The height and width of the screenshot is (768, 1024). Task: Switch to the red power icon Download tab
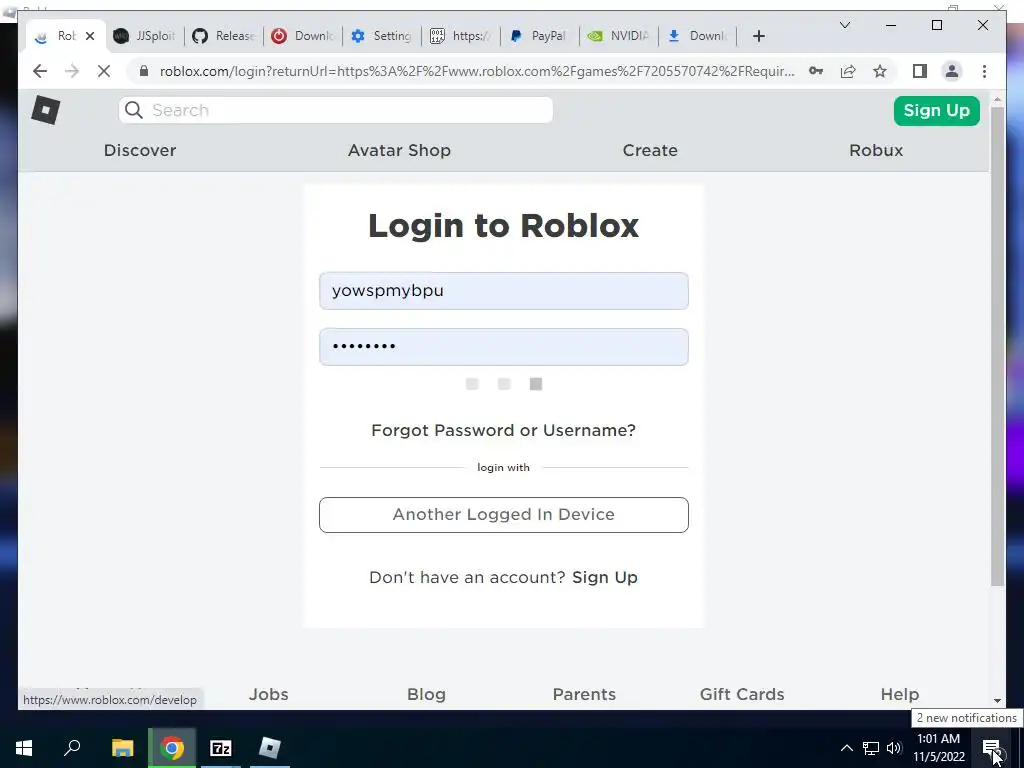point(302,36)
